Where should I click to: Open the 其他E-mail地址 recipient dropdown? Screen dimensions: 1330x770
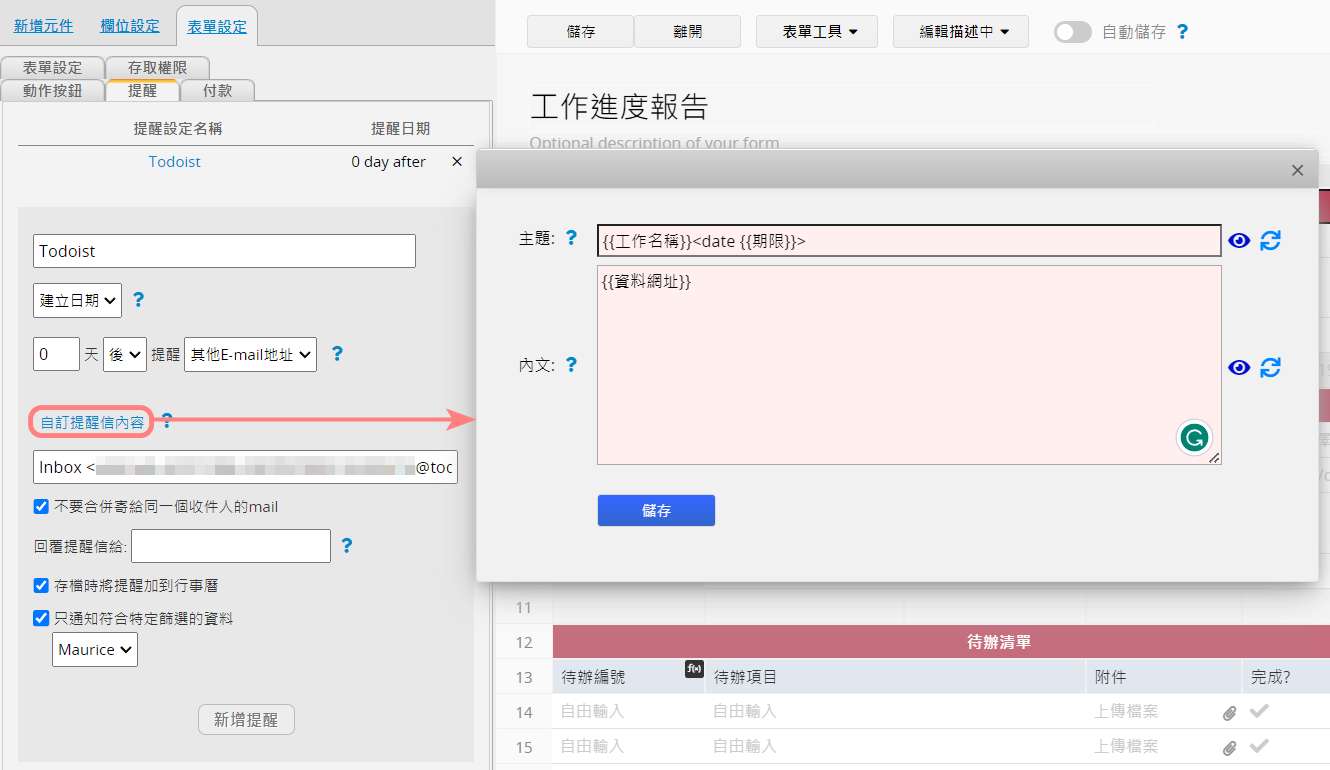[x=250, y=354]
